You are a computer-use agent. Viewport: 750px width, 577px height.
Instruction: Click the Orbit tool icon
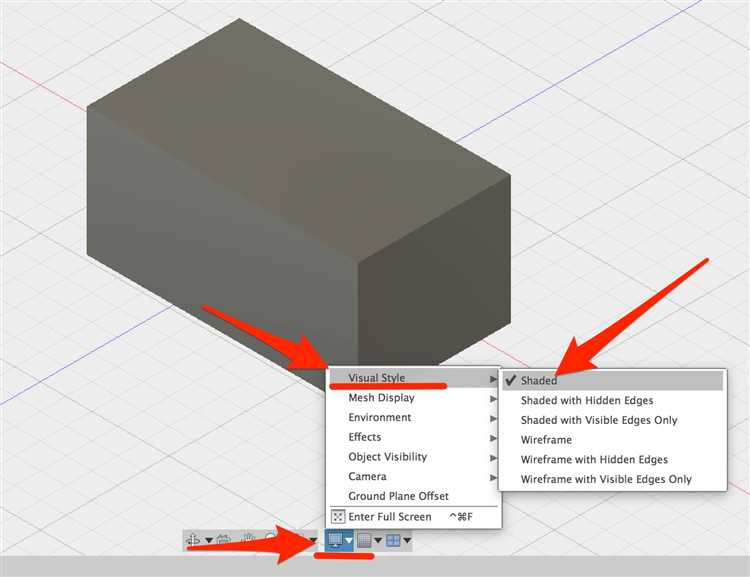[x=193, y=541]
